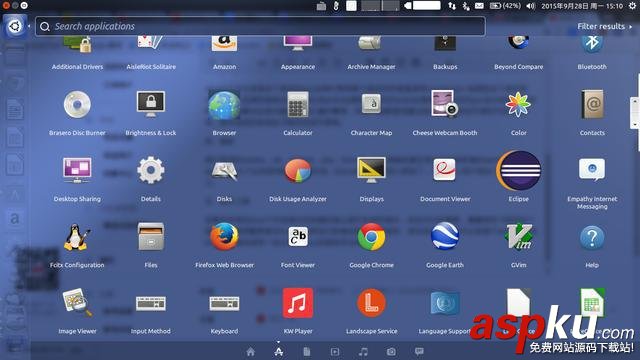This screenshot has width=640, height=360.
Task: Launch Character Map
Action: [371, 104]
